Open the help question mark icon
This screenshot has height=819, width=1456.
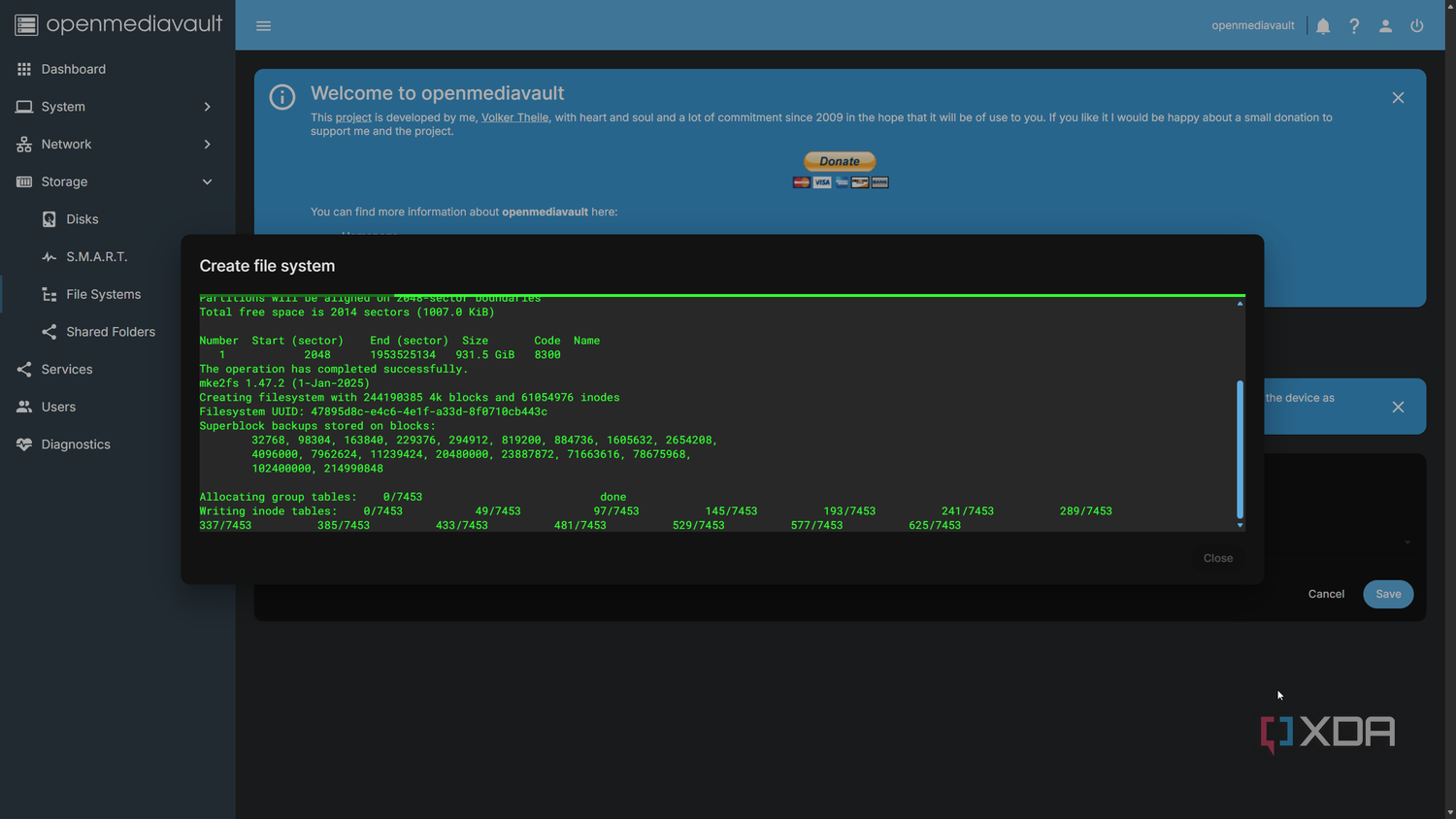tap(1354, 26)
